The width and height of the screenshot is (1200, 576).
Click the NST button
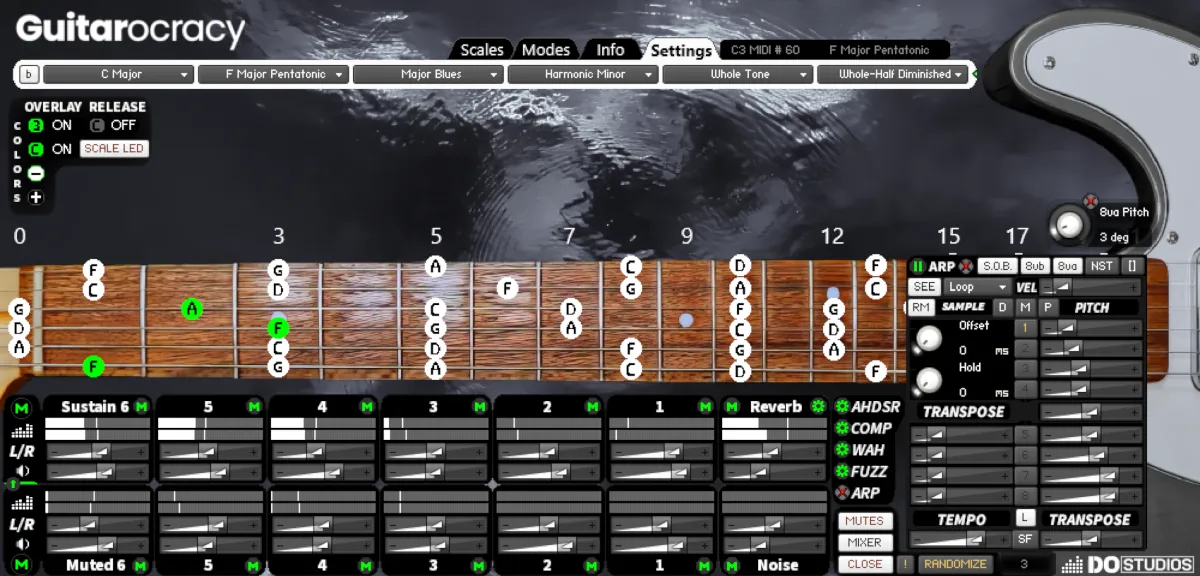(1101, 266)
